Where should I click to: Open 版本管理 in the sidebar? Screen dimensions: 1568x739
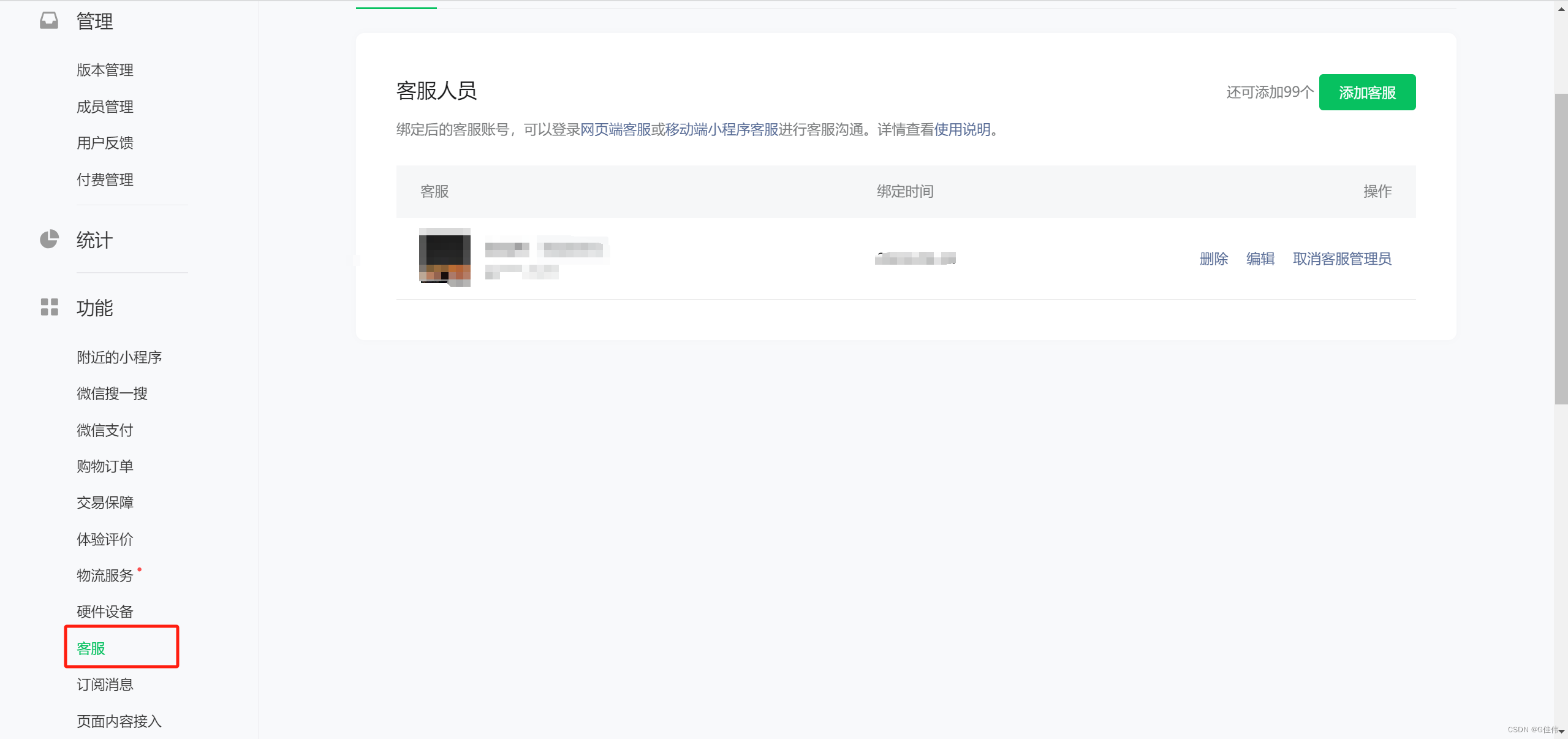click(105, 70)
